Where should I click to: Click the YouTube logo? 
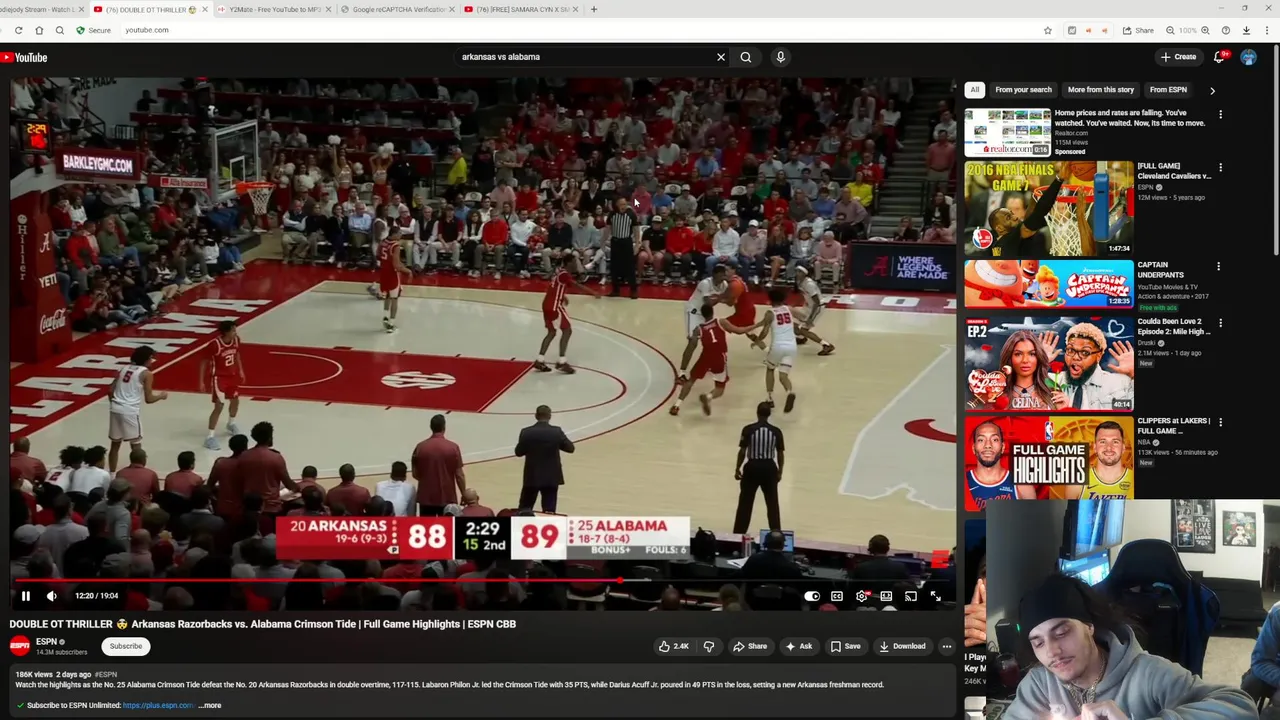24,57
